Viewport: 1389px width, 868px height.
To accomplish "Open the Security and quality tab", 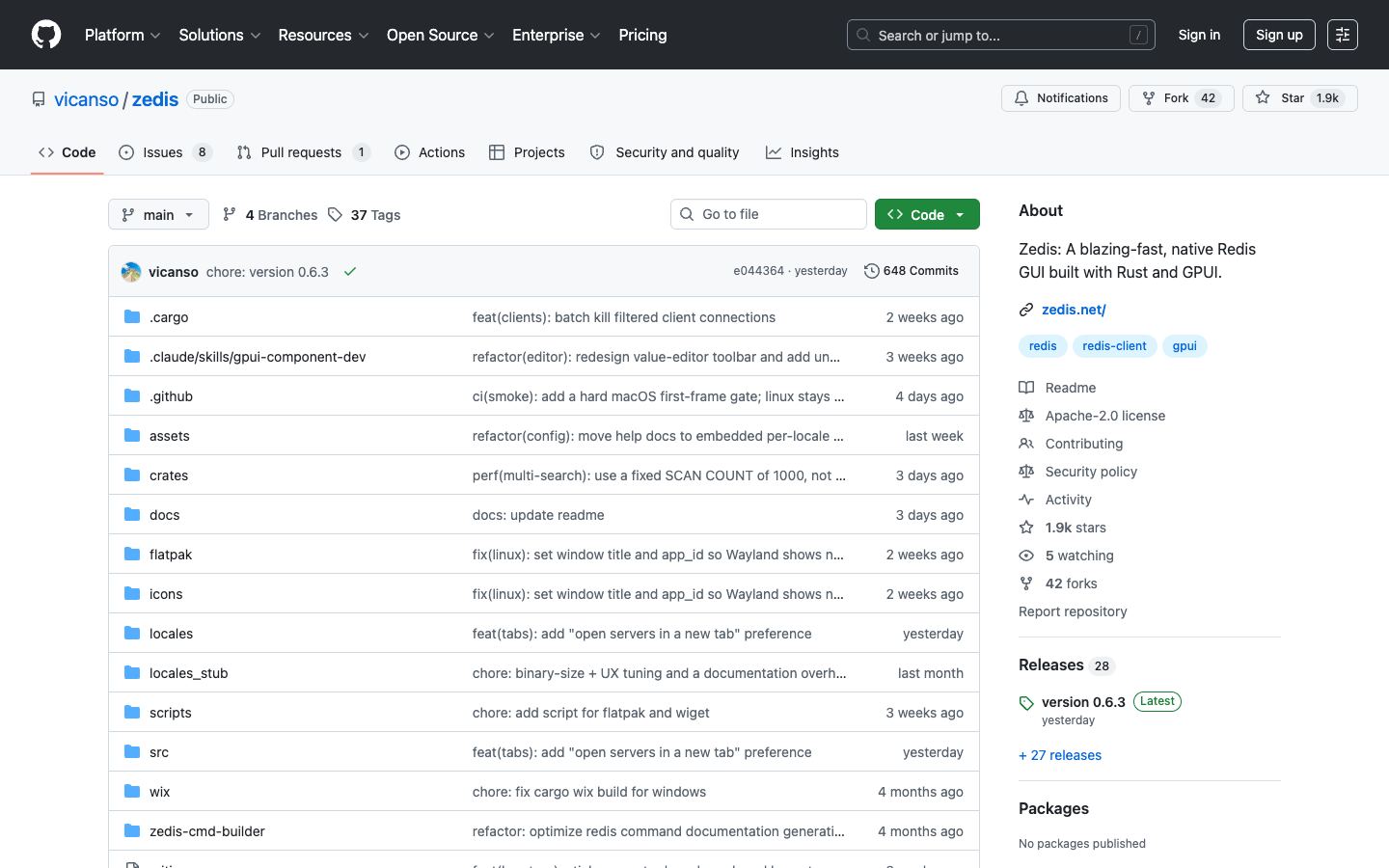I will click(x=665, y=152).
